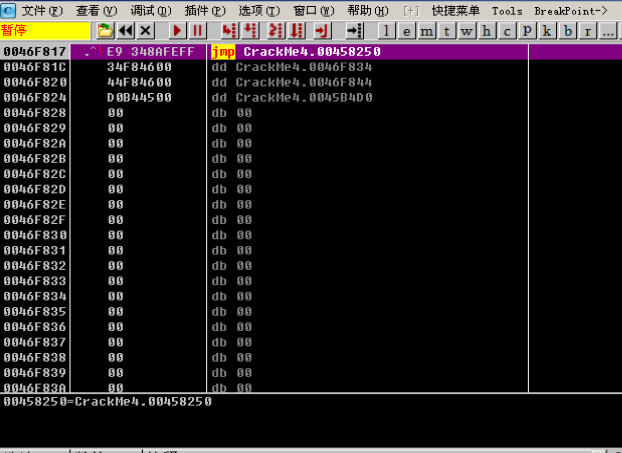Image resolution: width=622 pixels, height=453 pixels.
Task: Click the Open file folder icon
Action: click(105, 30)
